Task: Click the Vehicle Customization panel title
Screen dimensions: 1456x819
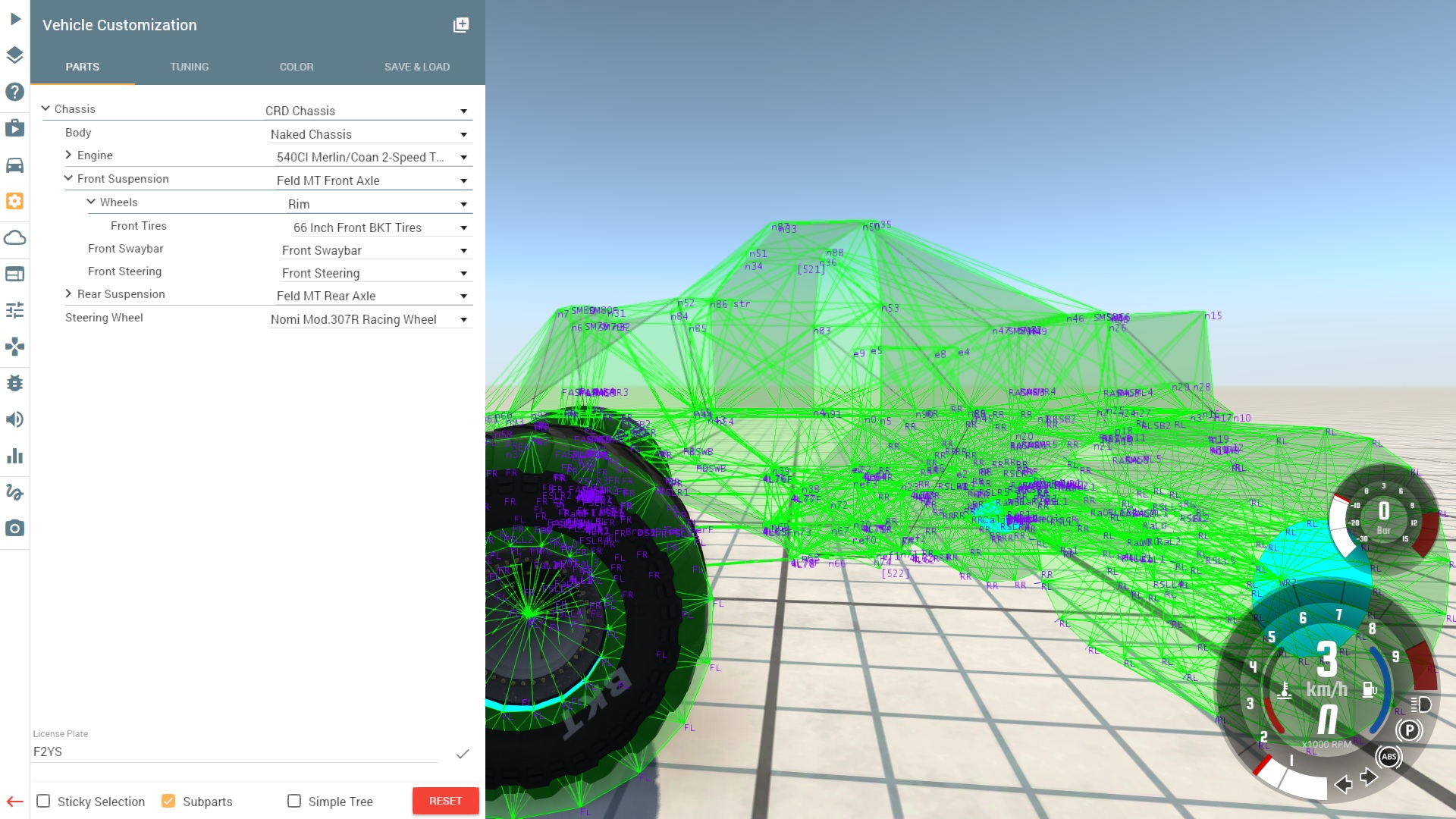Action: [x=120, y=25]
